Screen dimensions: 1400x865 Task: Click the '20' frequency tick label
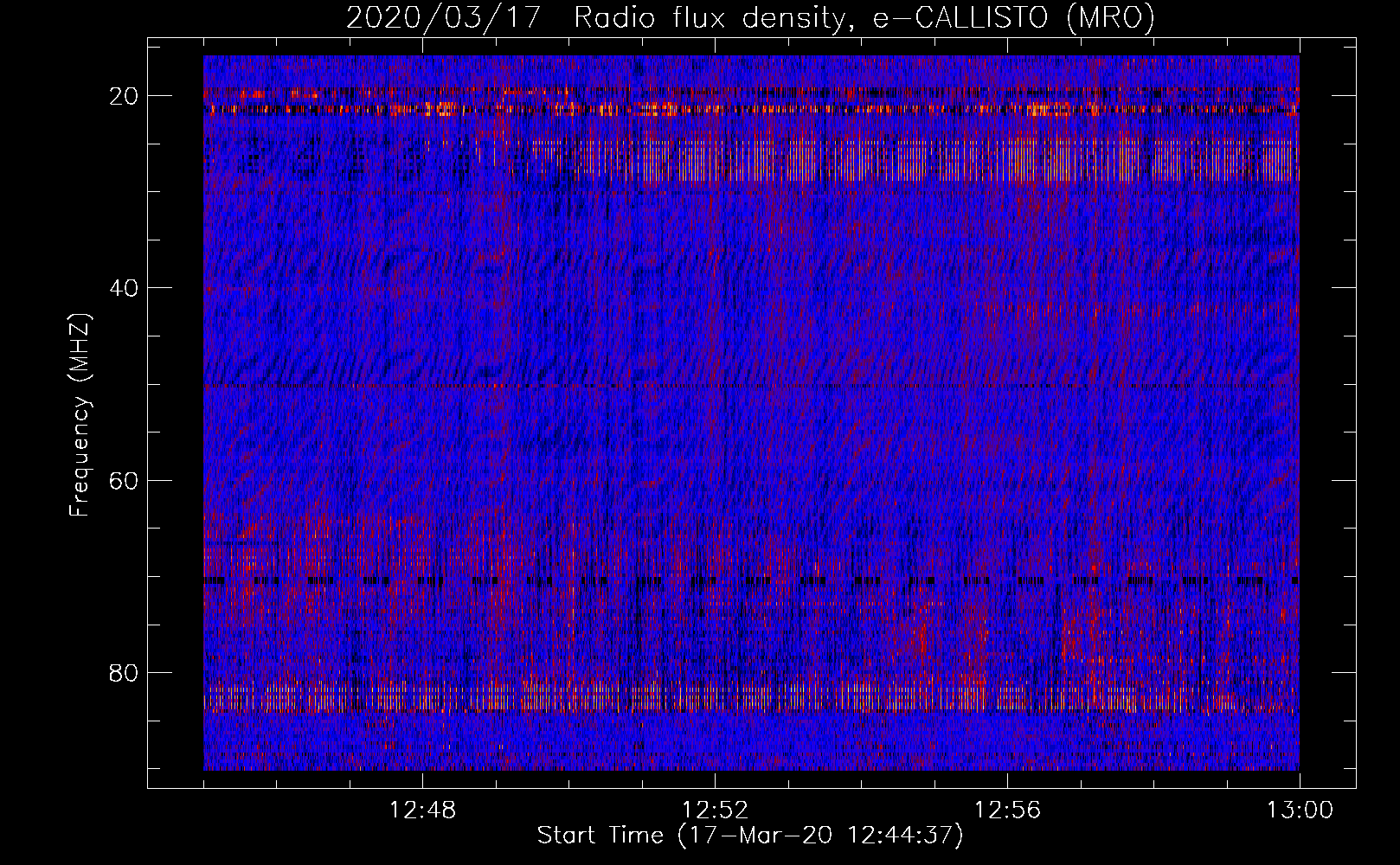coord(125,96)
